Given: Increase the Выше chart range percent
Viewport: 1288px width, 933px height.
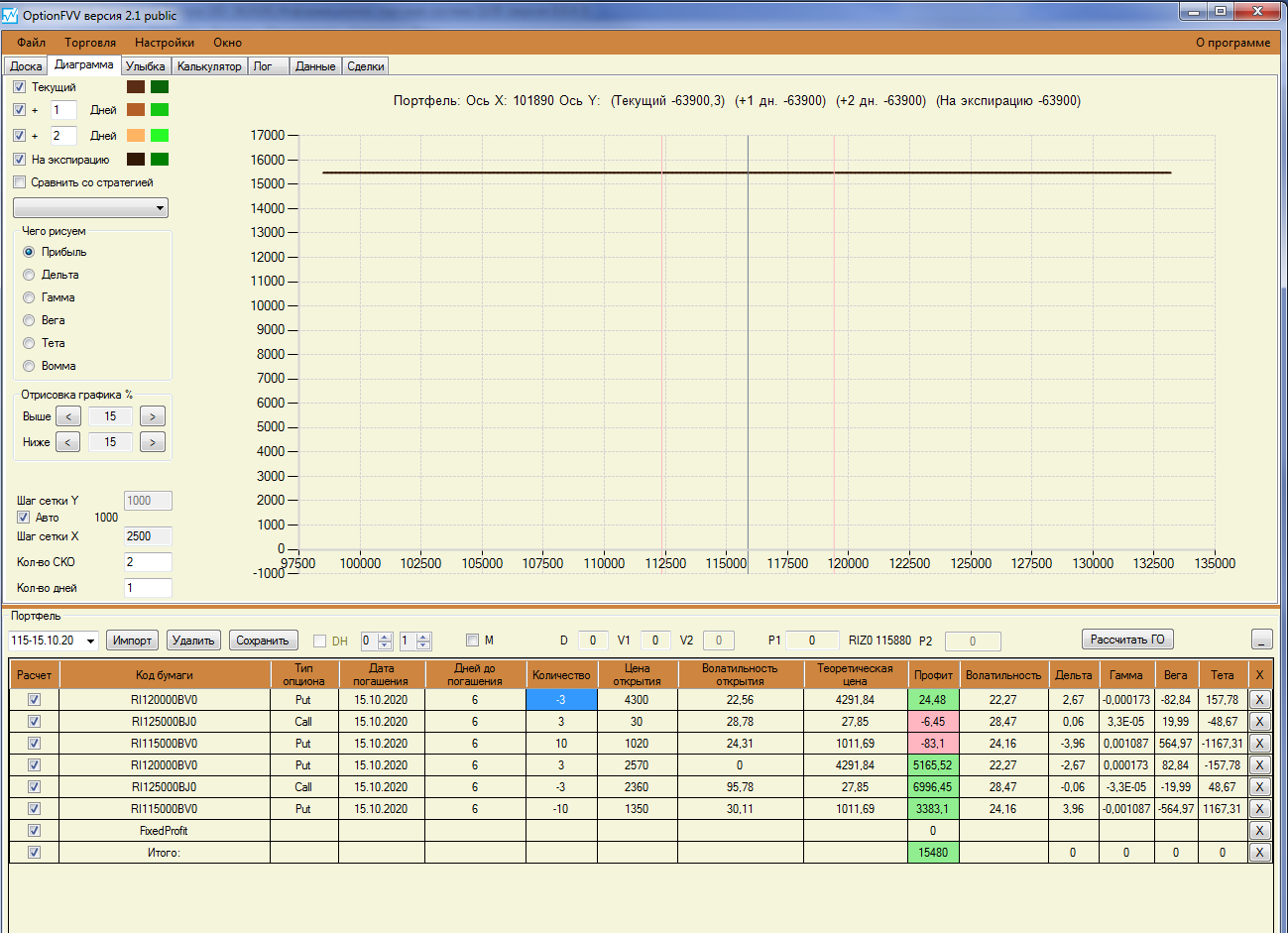Looking at the screenshot, I should pos(152,416).
